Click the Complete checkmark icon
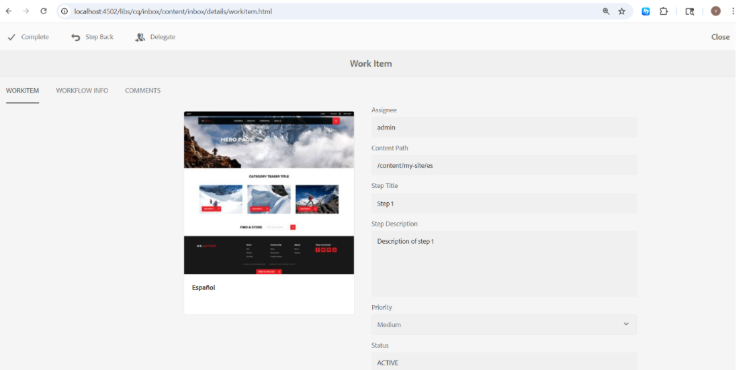 coord(11,37)
